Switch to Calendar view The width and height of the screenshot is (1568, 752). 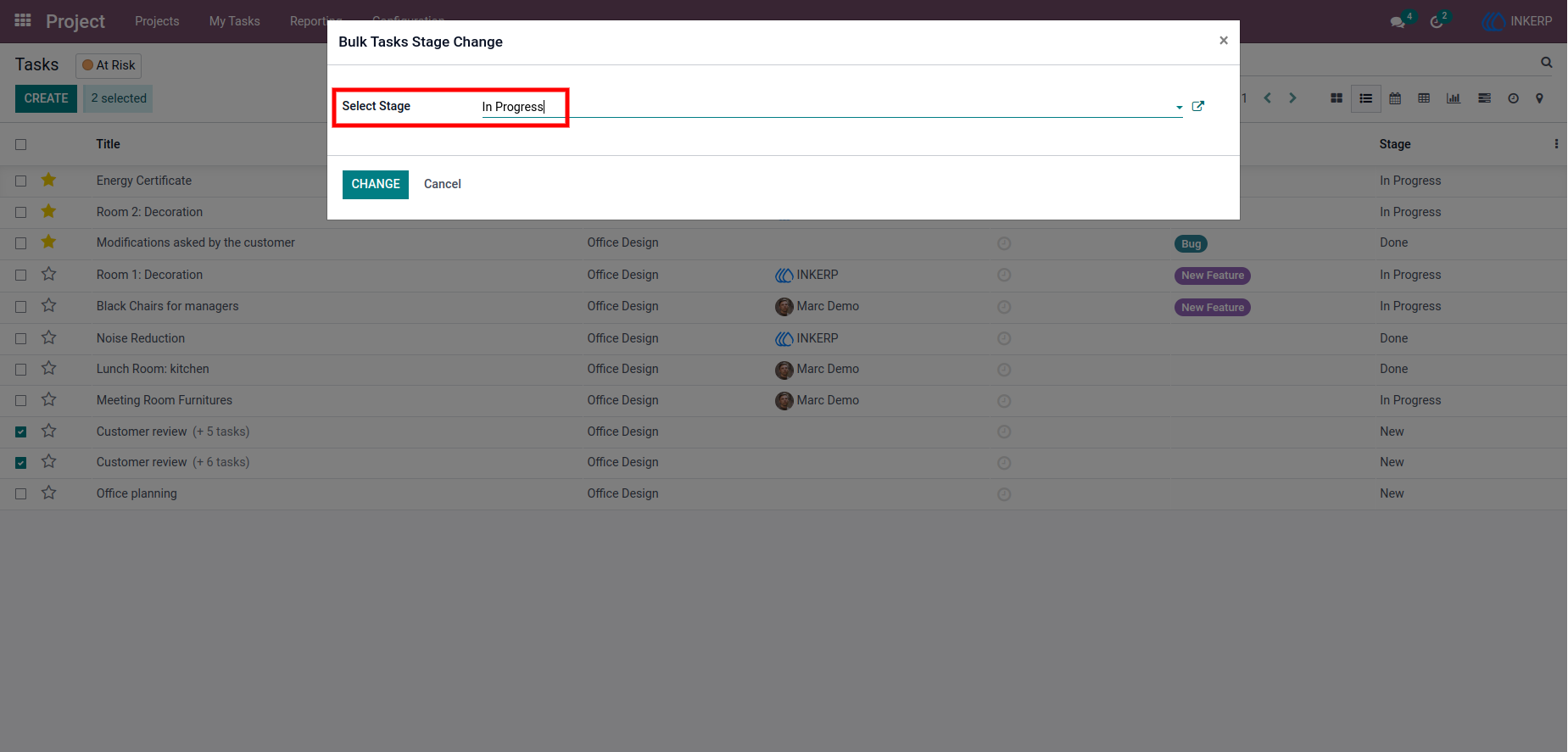click(x=1395, y=98)
